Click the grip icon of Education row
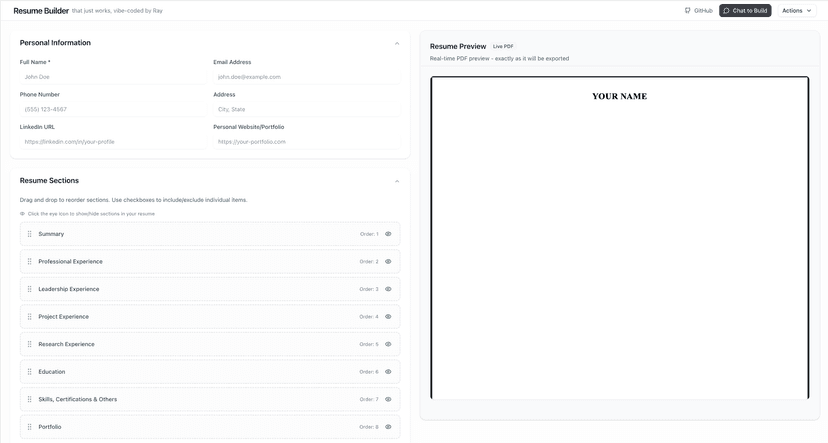The width and height of the screenshot is (828, 443). point(30,372)
